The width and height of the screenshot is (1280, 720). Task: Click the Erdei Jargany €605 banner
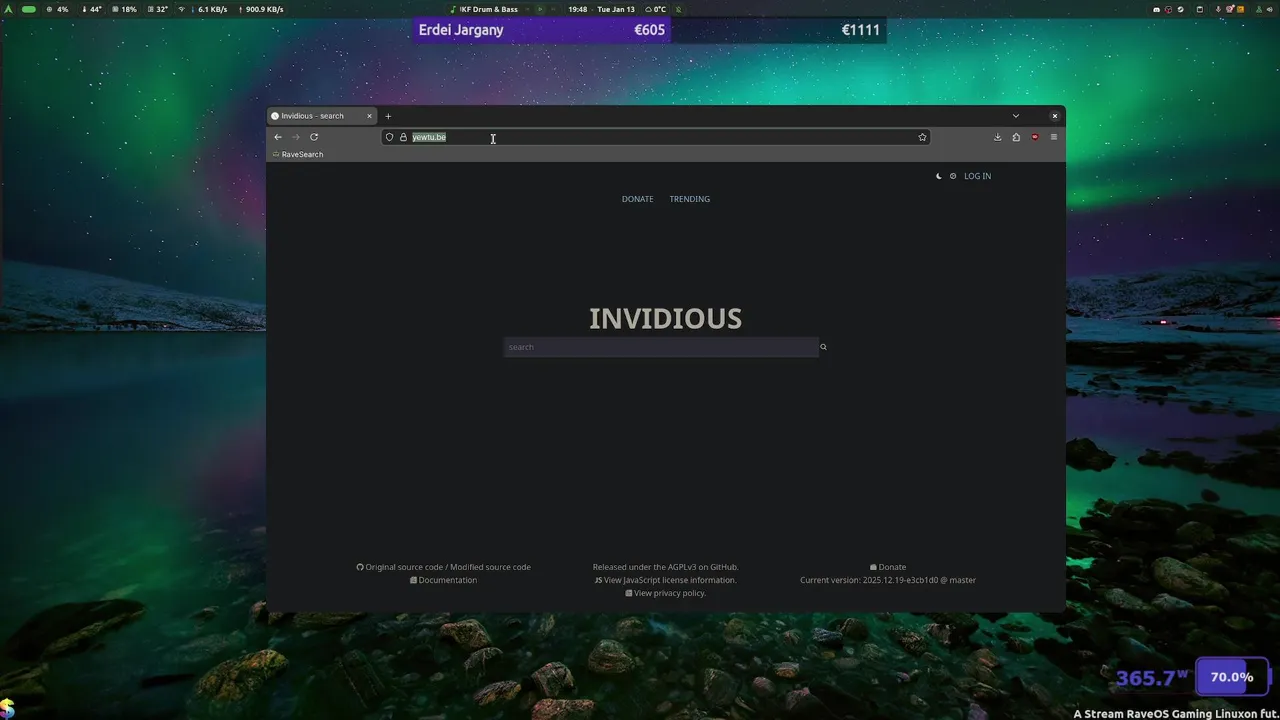541,30
